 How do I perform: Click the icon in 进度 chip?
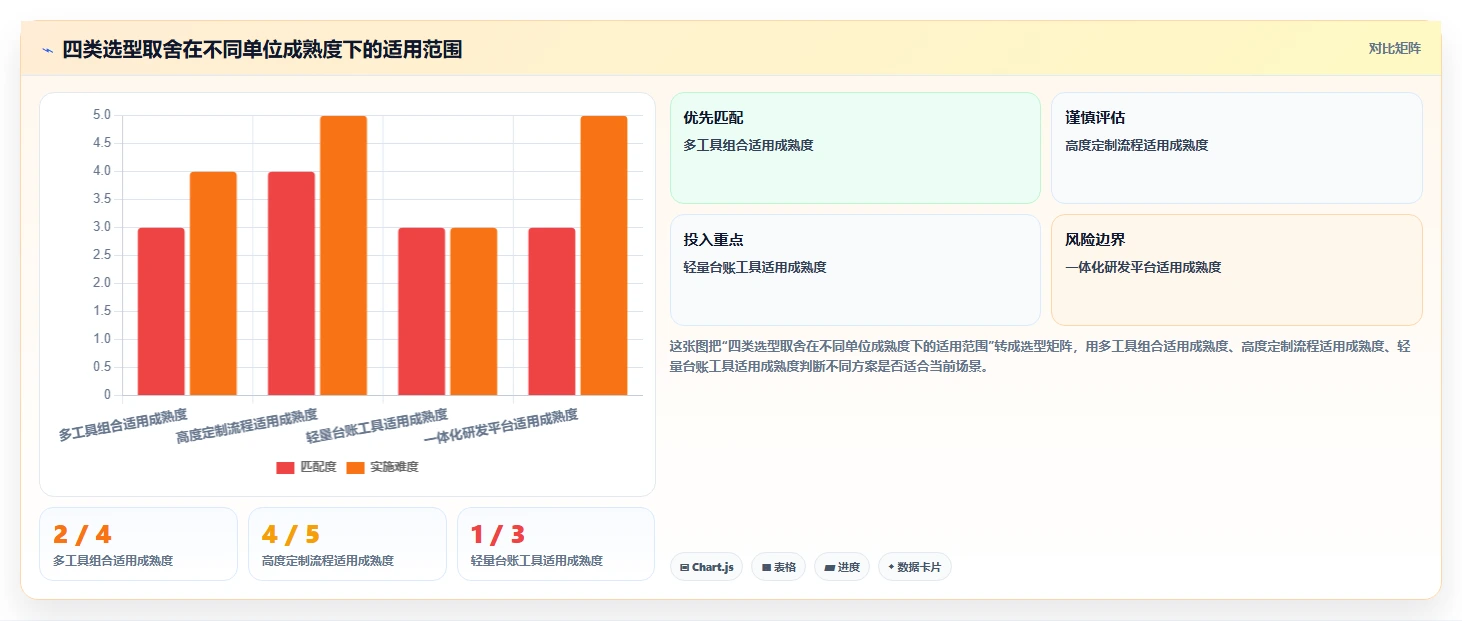point(829,567)
